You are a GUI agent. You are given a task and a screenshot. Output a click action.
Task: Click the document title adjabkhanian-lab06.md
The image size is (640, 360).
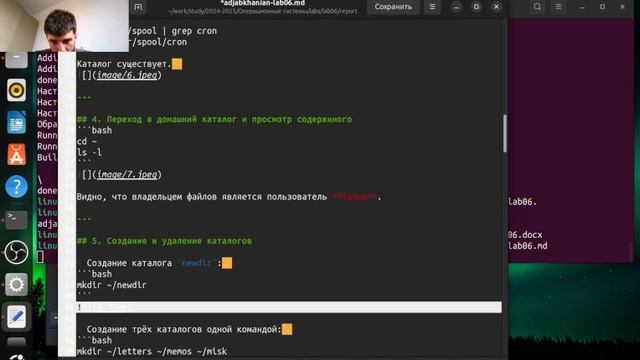pos(262,3)
